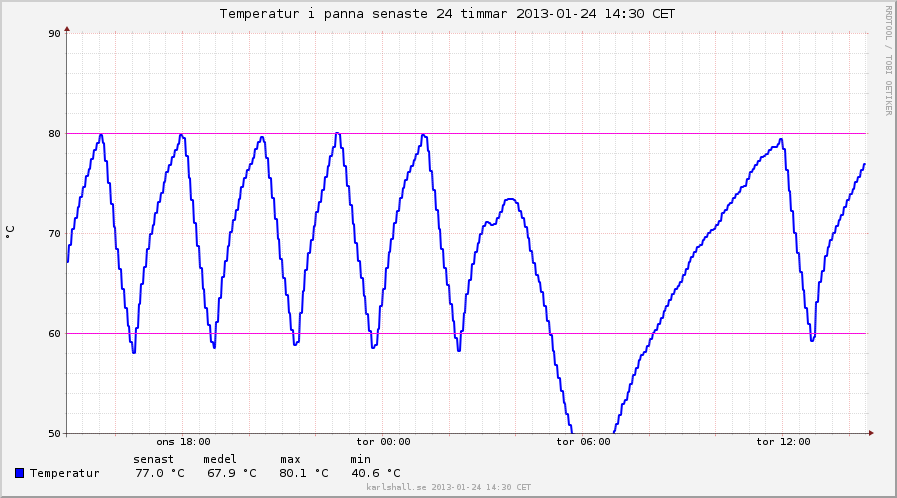Click the "ons 18:00" time axis label
The image size is (897, 498).
point(183,441)
